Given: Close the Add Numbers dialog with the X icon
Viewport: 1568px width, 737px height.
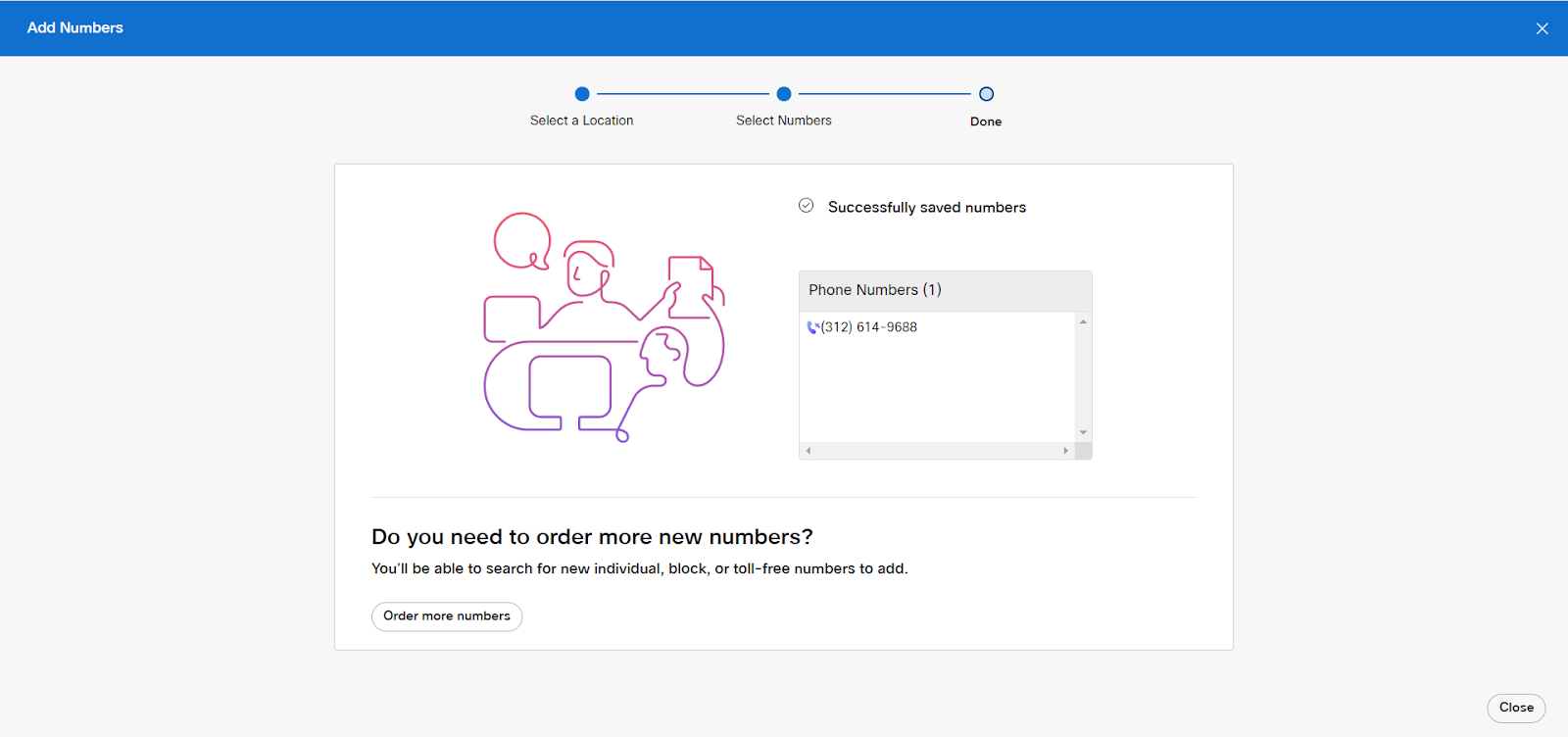Looking at the screenshot, I should click(1542, 28).
